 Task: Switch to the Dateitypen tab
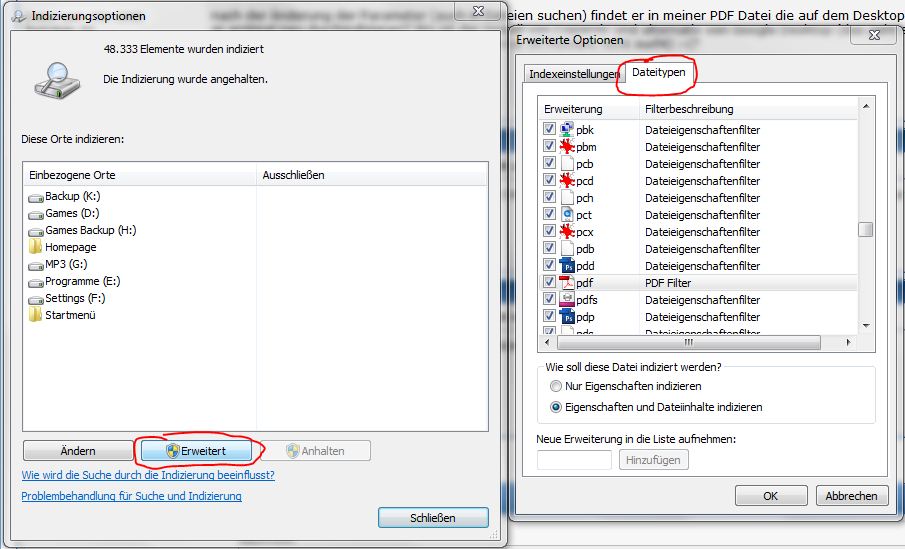tap(659, 72)
